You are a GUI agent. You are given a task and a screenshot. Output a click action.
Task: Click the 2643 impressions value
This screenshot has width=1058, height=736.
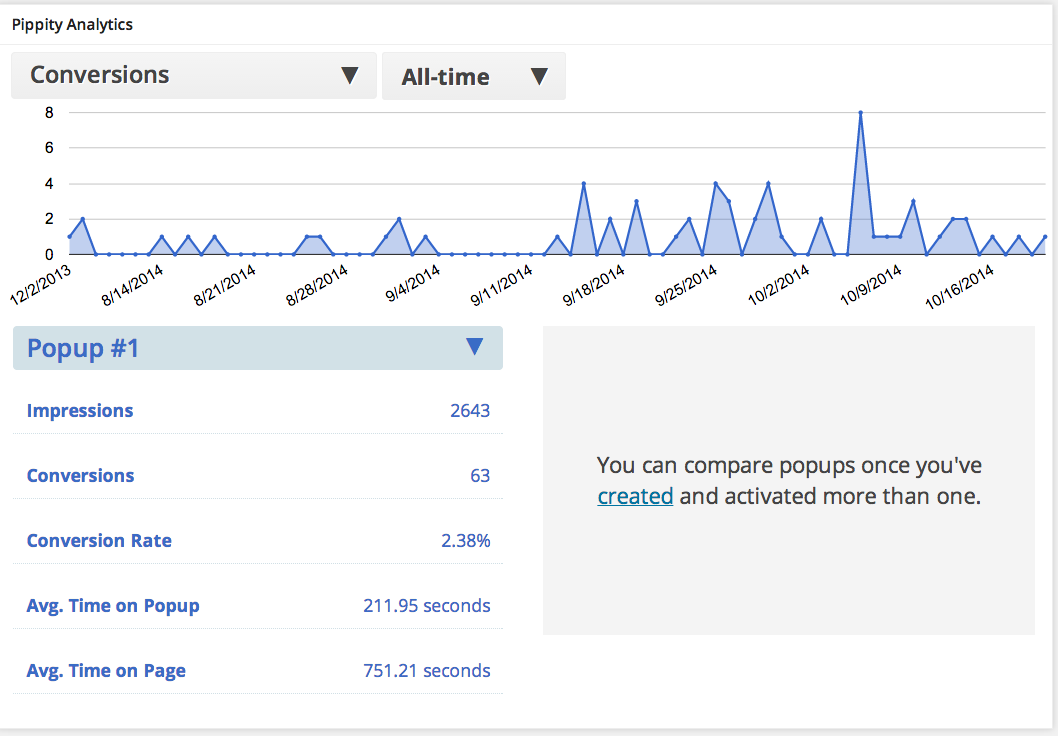click(470, 411)
